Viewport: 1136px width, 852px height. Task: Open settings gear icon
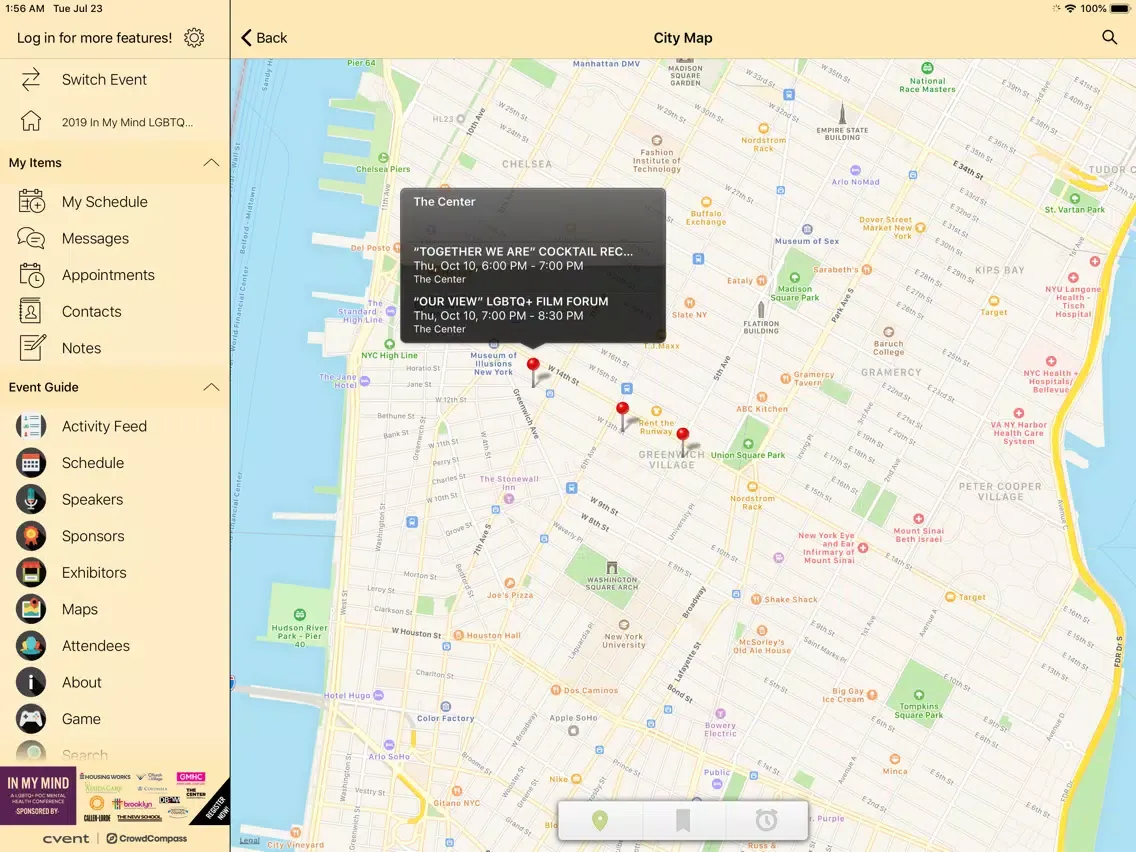194,38
